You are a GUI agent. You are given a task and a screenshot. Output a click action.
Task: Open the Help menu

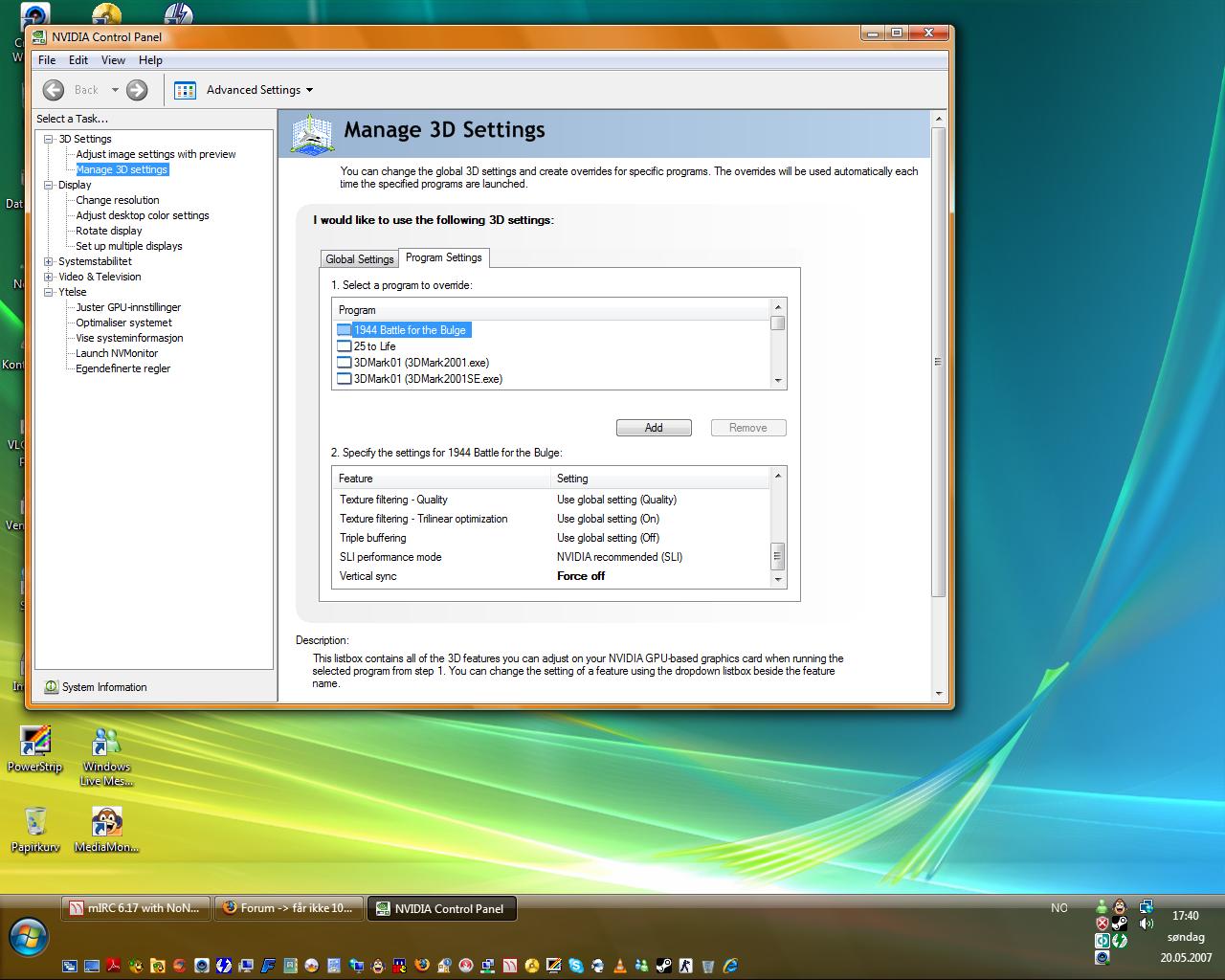[x=150, y=59]
